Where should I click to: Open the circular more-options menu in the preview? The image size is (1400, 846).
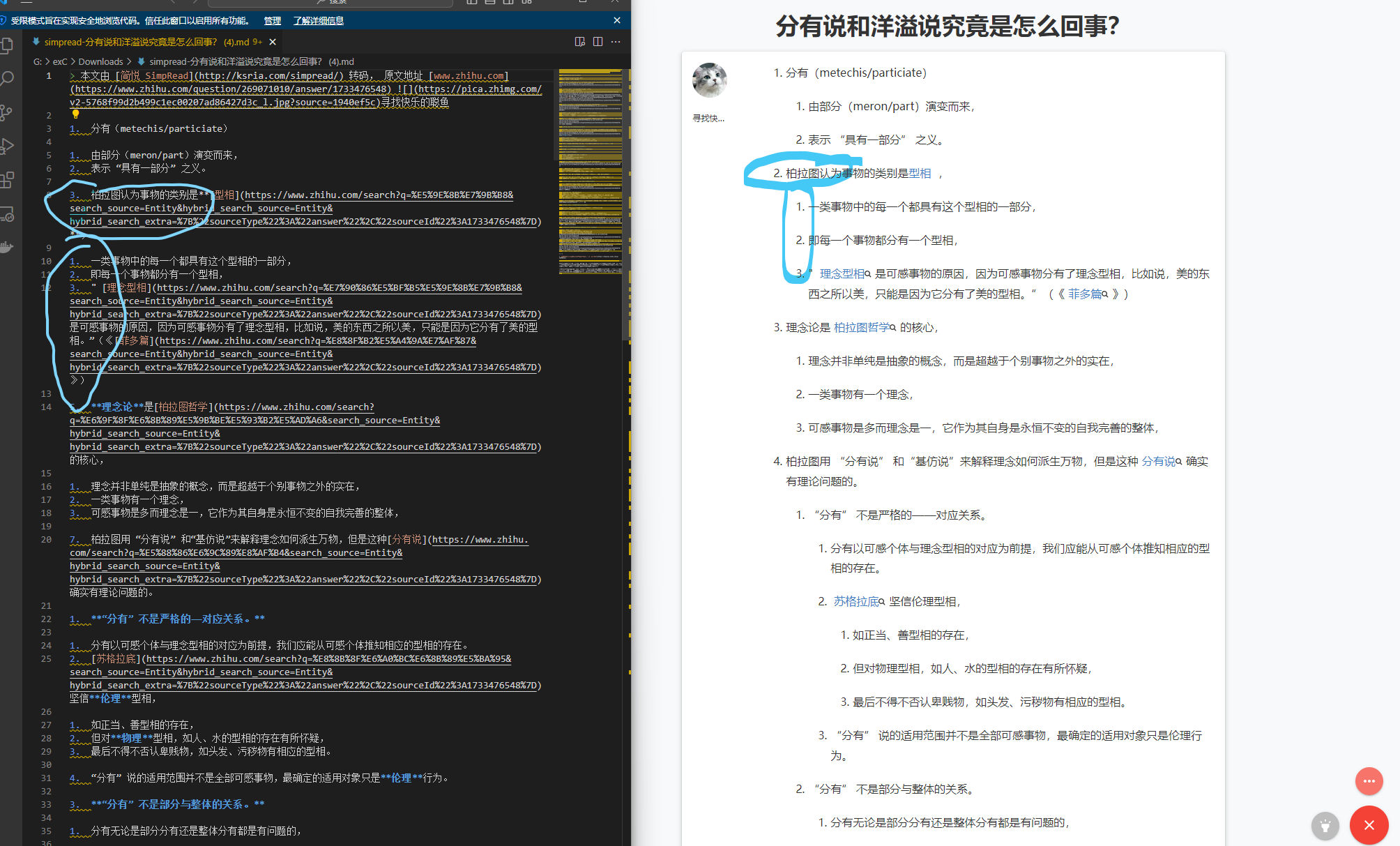point(1369,781)
